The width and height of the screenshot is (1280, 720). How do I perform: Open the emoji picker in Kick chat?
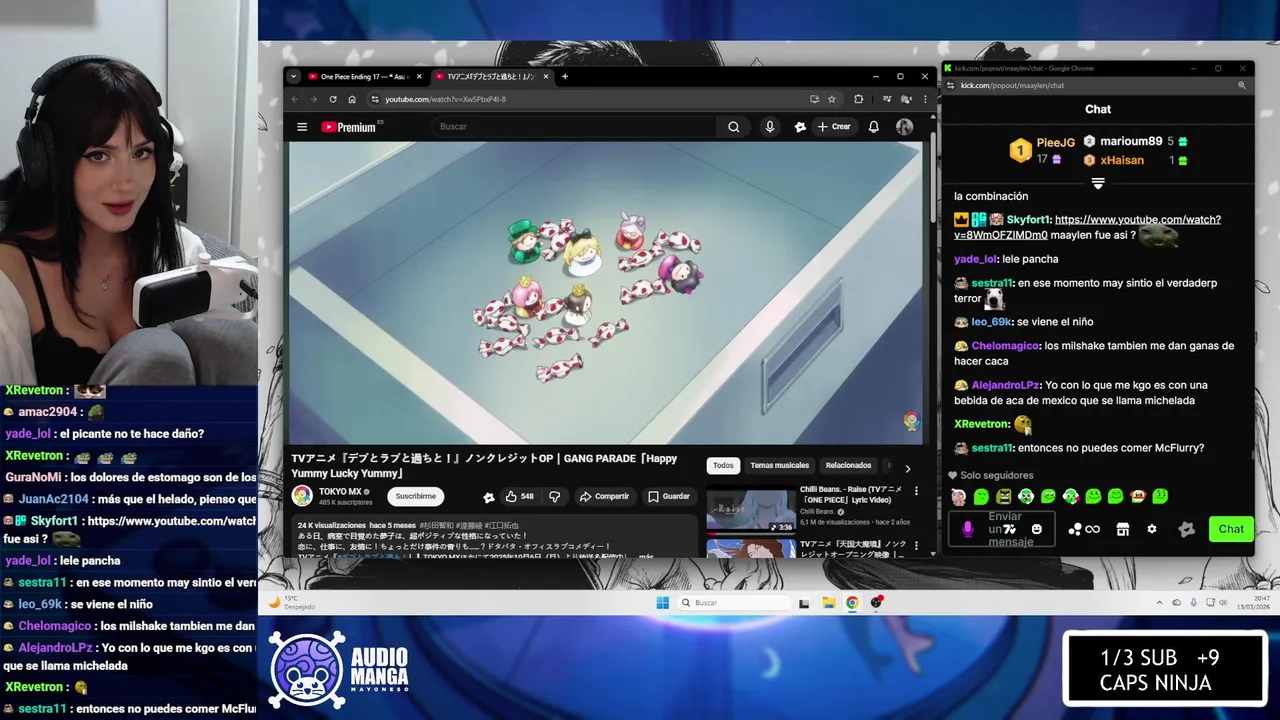pos(1037,529)
